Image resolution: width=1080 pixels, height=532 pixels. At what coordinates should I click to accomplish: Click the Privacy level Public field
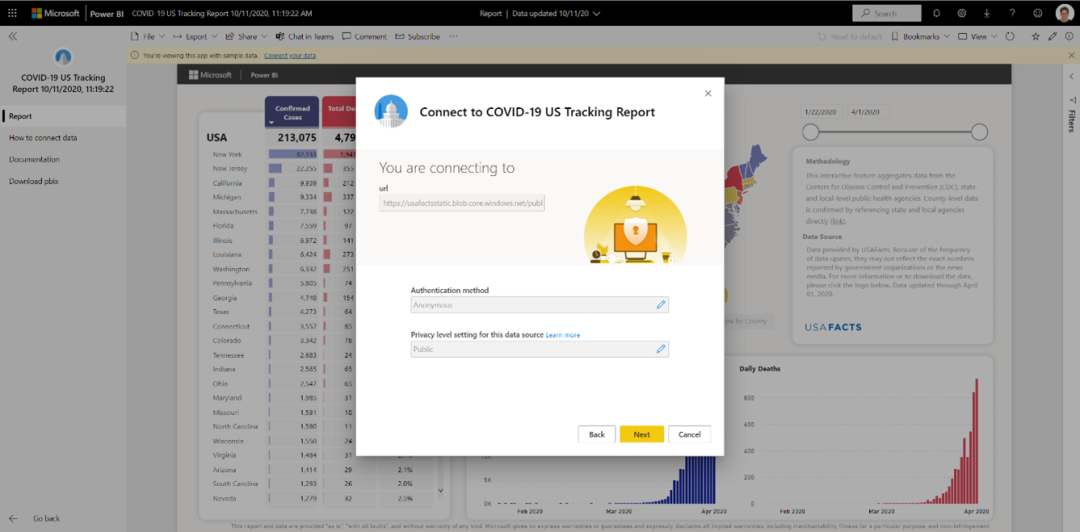[539, 349]
